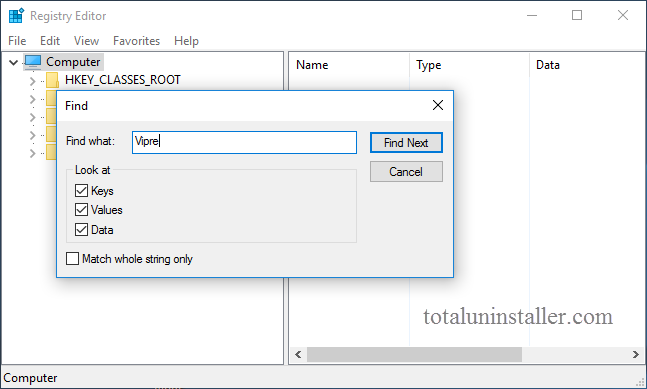Select the Computer tree label

point(73,62)
